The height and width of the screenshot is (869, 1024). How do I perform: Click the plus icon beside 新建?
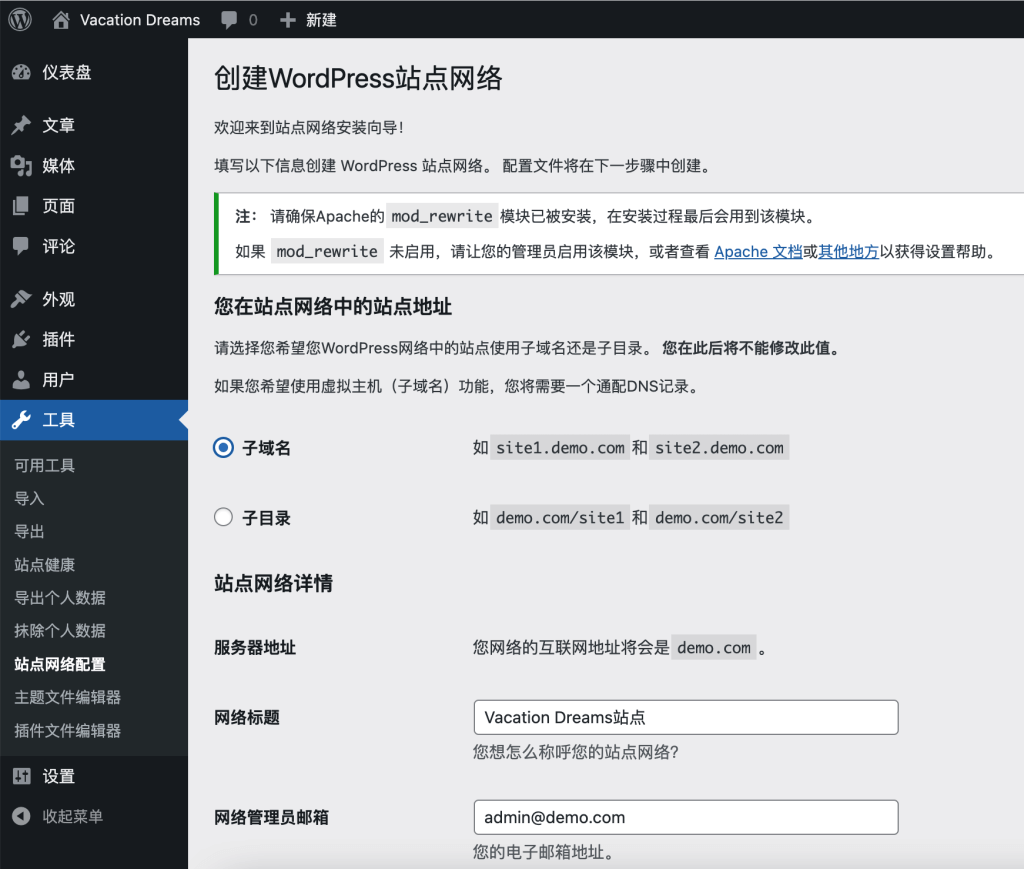pos(288,20)
